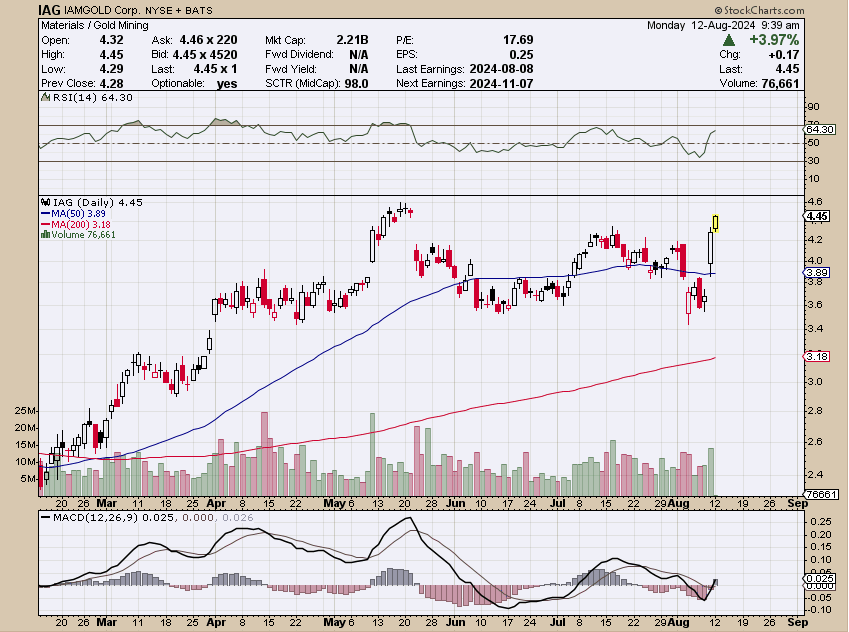Viewport: 849px width, 632px height.
Task: Click the Chg value +0.17
Action: point(783,55)
